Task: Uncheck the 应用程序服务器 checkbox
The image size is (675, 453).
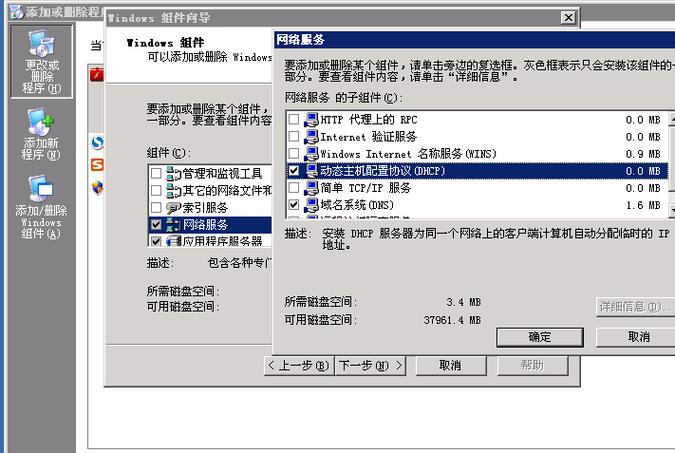Action: [156, 241]
